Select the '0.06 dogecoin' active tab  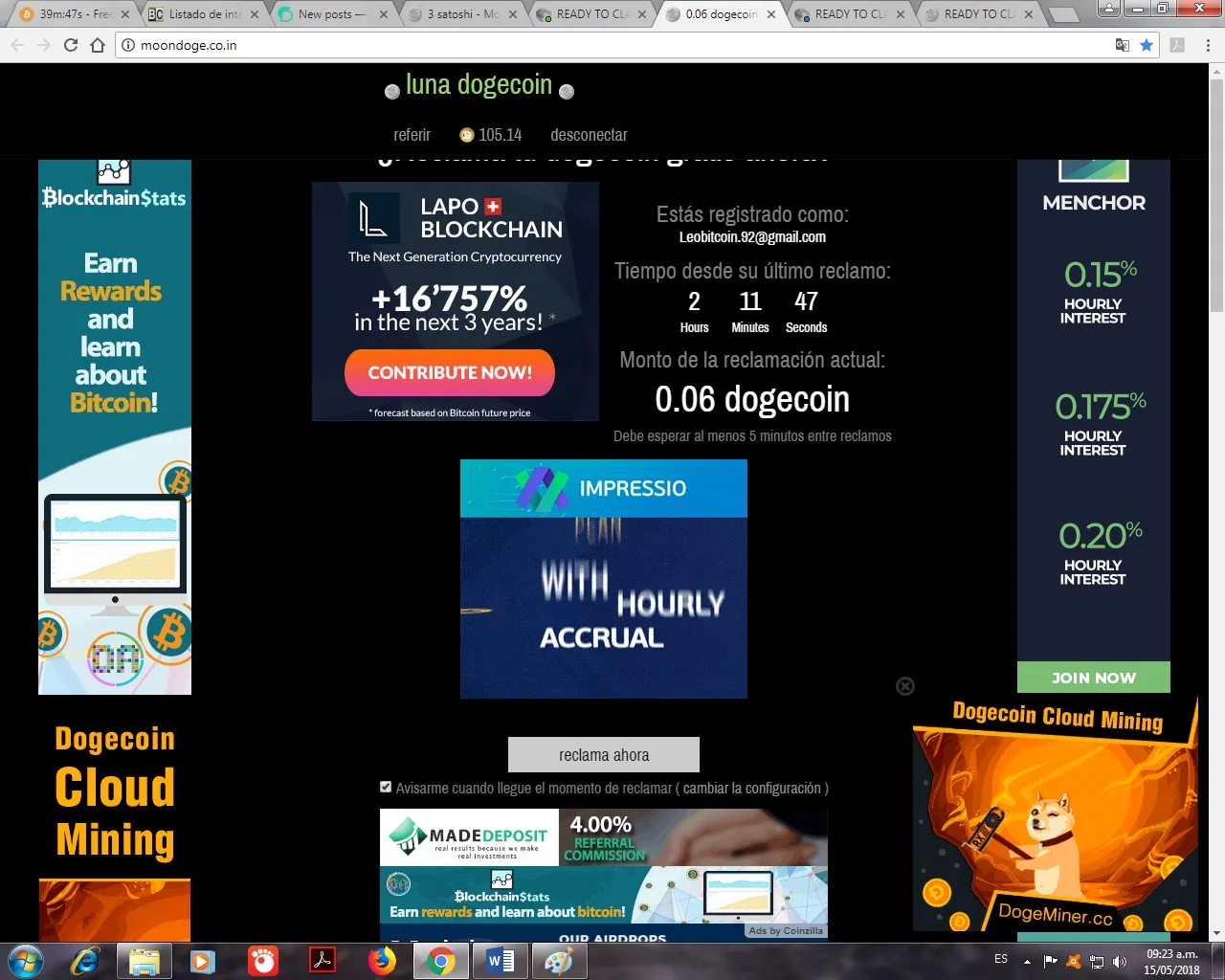(x=722, y=14)
